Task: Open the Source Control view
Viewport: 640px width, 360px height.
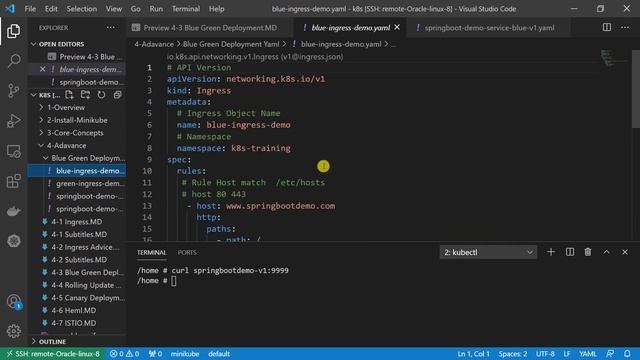Action: (x=13, y=91)
